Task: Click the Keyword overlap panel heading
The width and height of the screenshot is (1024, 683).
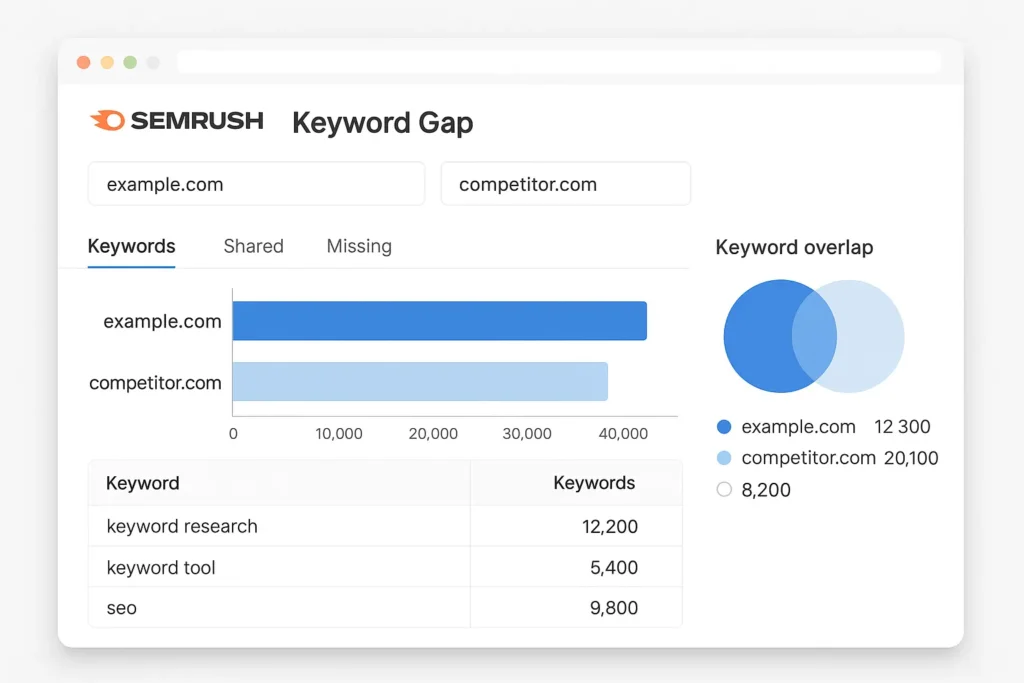Action: coord(793,247)
